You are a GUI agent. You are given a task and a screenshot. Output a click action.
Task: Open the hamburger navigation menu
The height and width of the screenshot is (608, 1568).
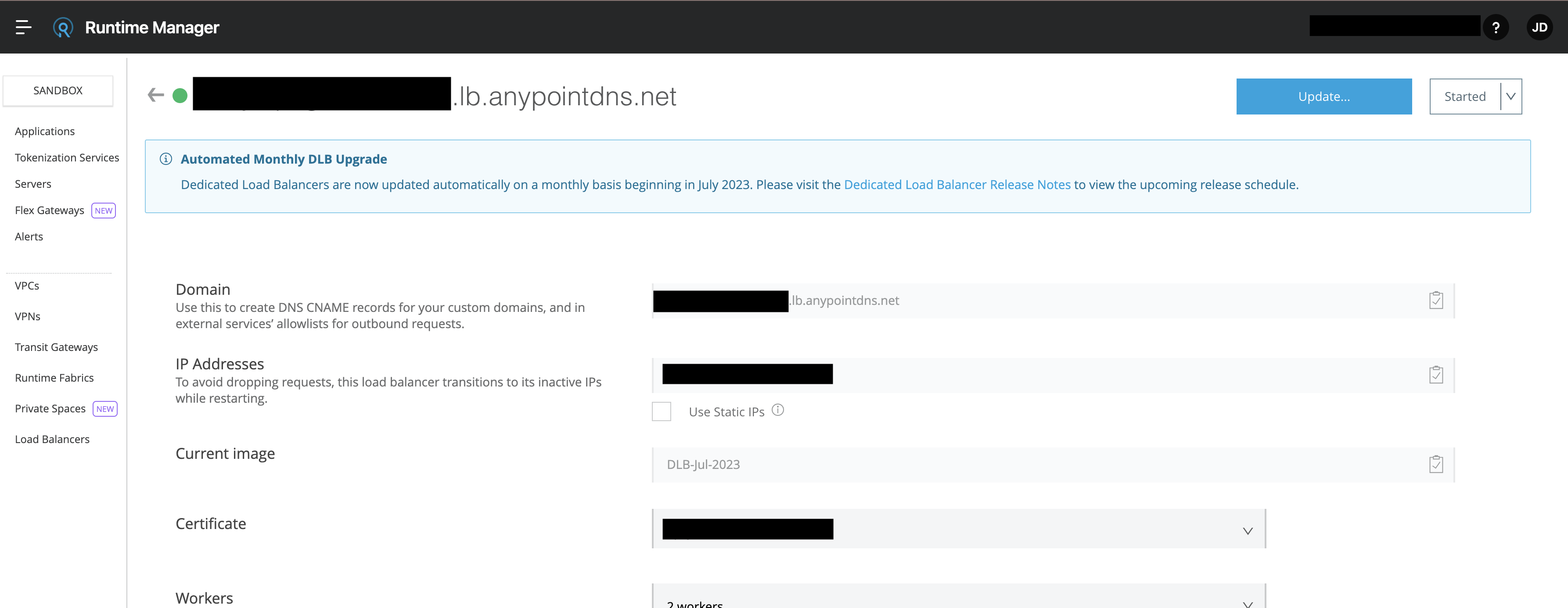pyautogui.click(x=23, y=27)
